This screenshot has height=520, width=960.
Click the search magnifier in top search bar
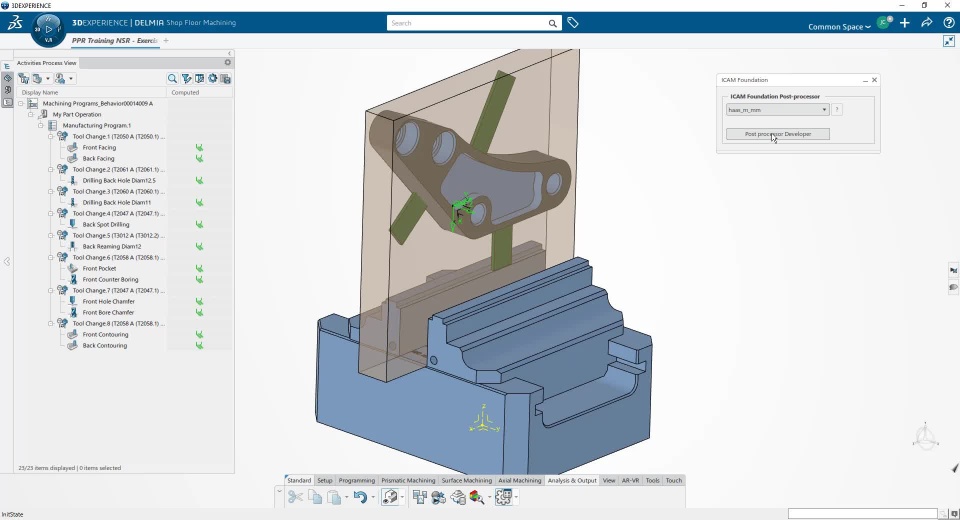pos(552,23)
